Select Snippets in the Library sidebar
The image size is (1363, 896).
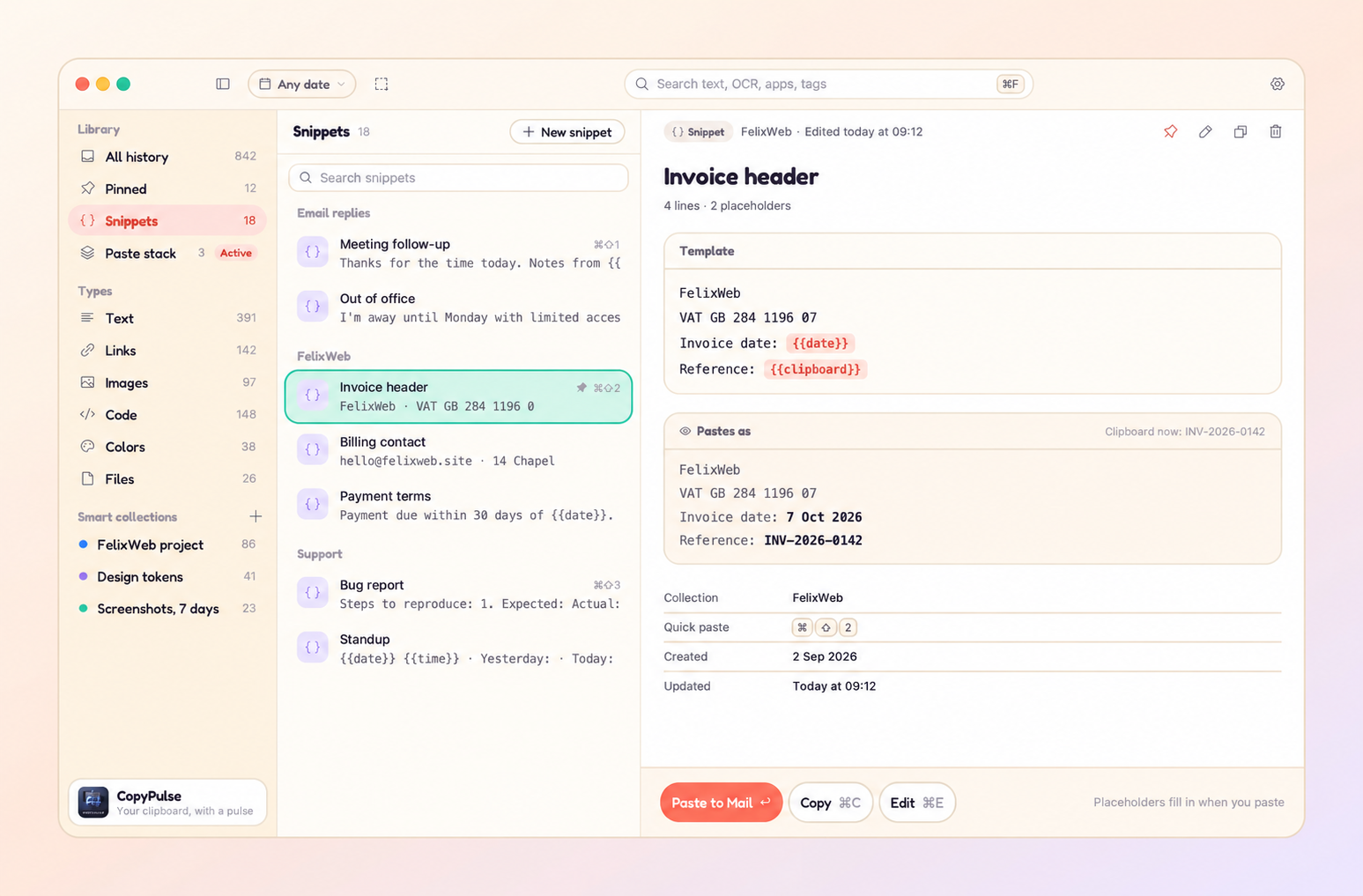167,221
